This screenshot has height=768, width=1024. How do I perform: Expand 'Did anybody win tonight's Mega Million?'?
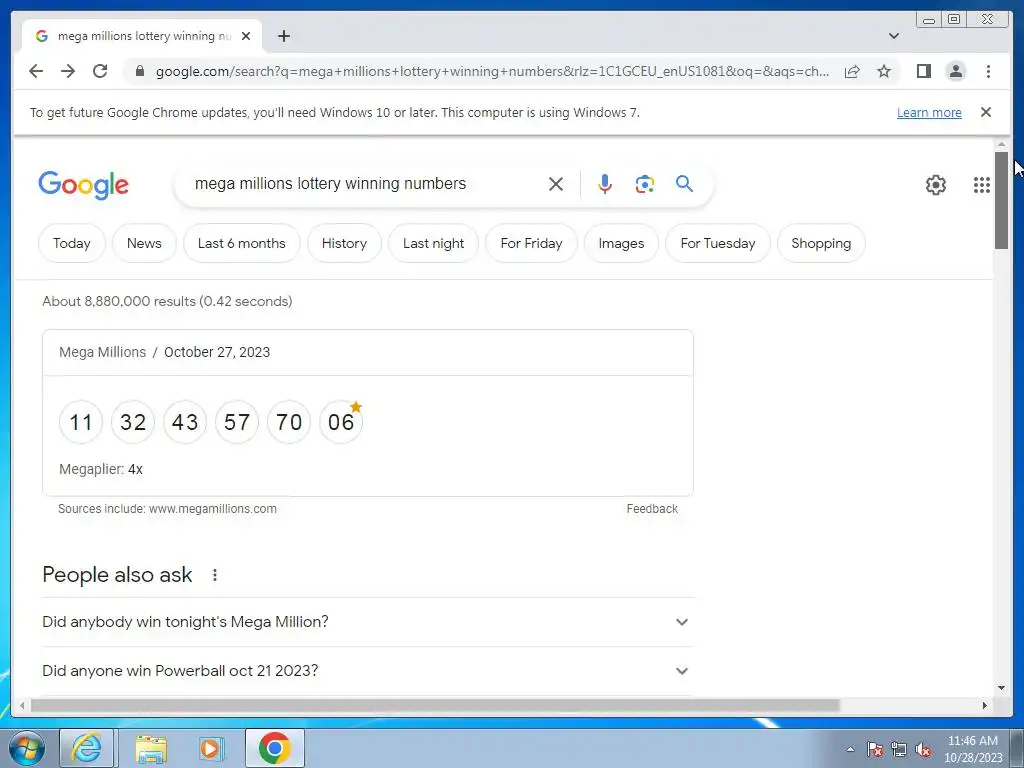coord(366,622)
